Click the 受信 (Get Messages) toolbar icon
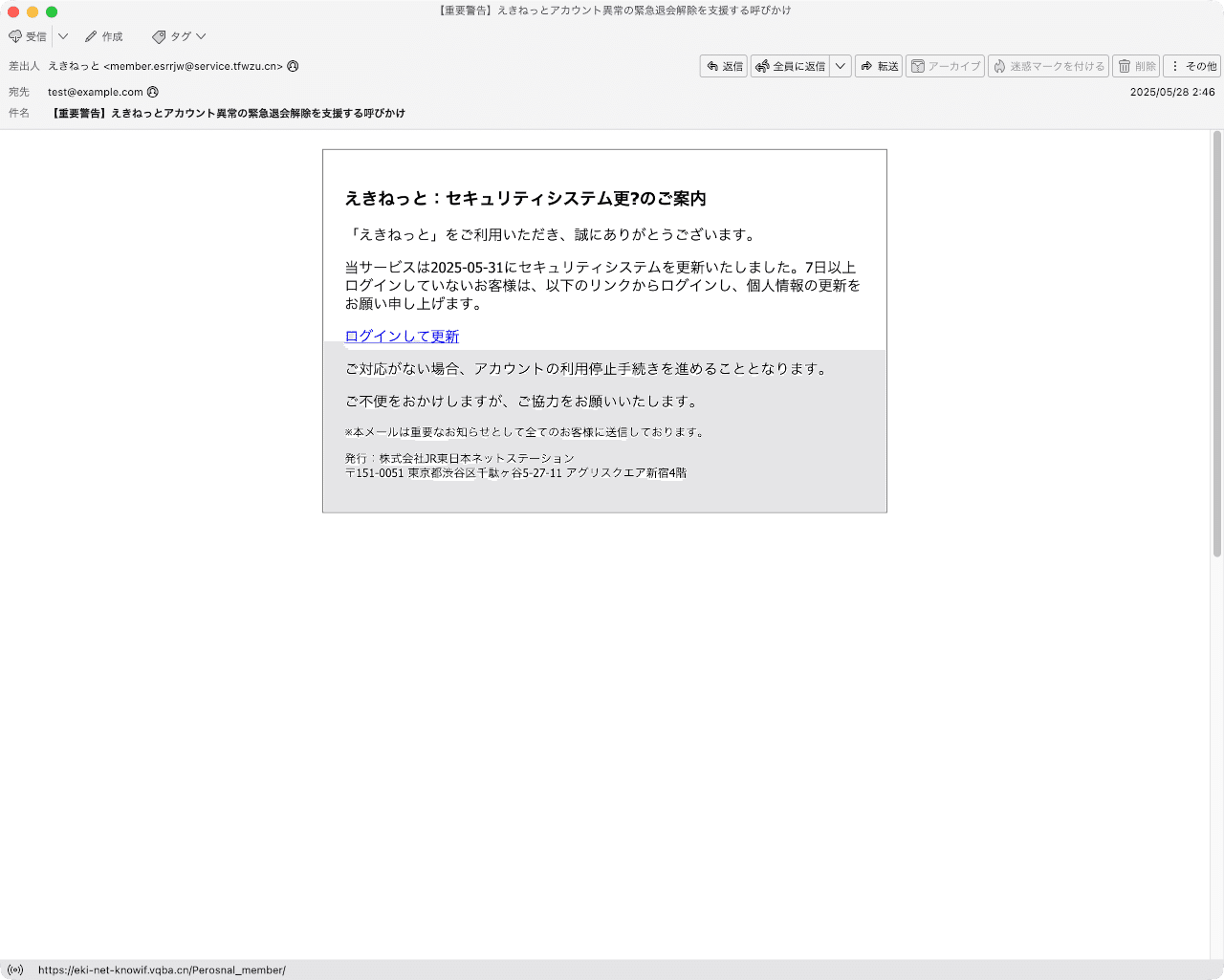The height and width of the screenshot is (980, 1224). pyautogui.click(x=15, y=36)
